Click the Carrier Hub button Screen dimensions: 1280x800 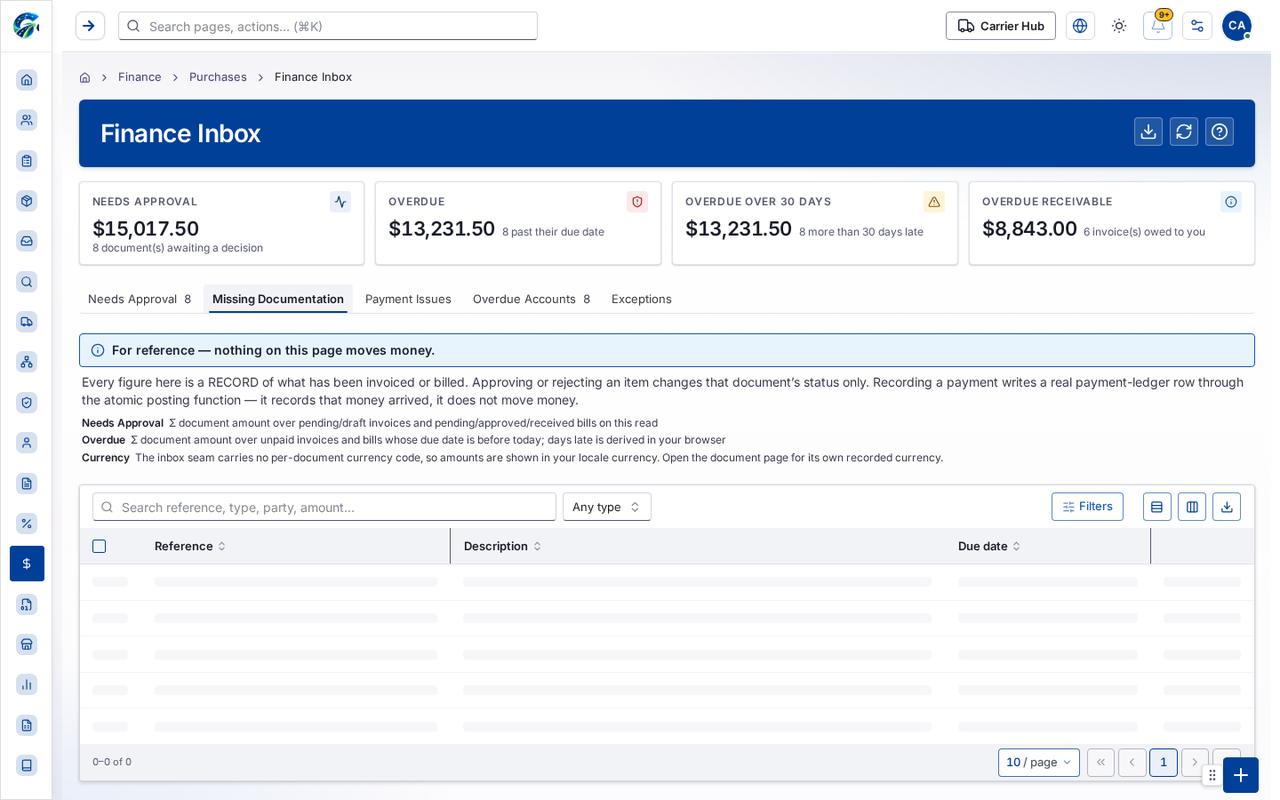[1000, 26]
